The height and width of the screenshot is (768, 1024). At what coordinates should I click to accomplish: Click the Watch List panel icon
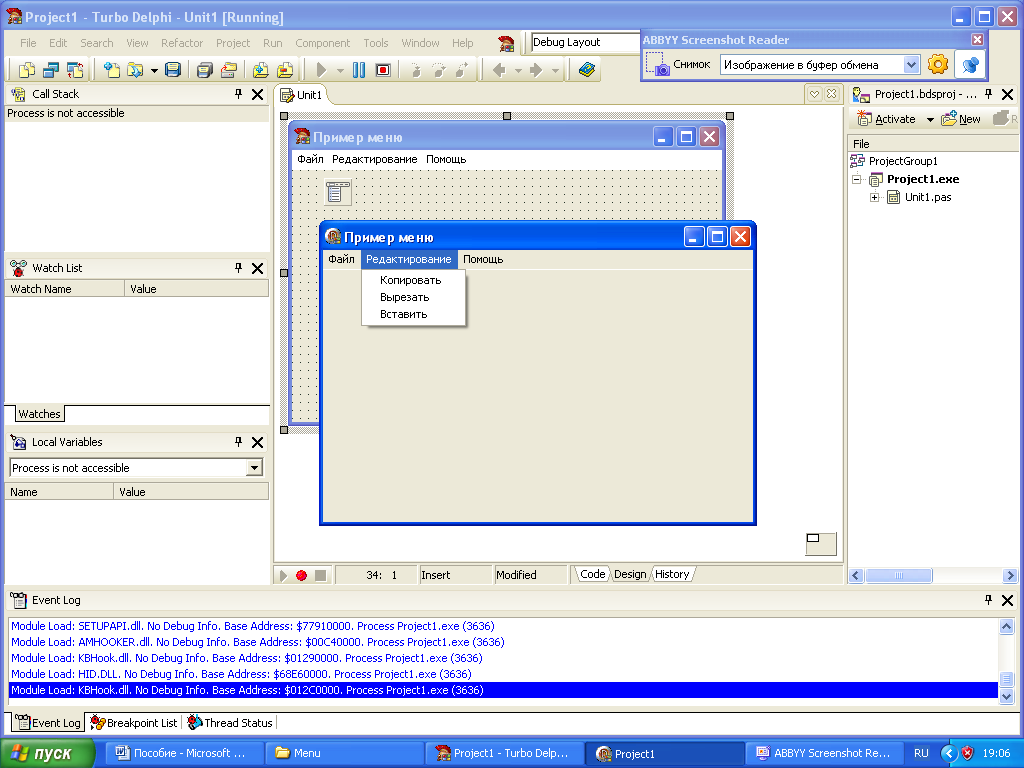pos(18,268)
